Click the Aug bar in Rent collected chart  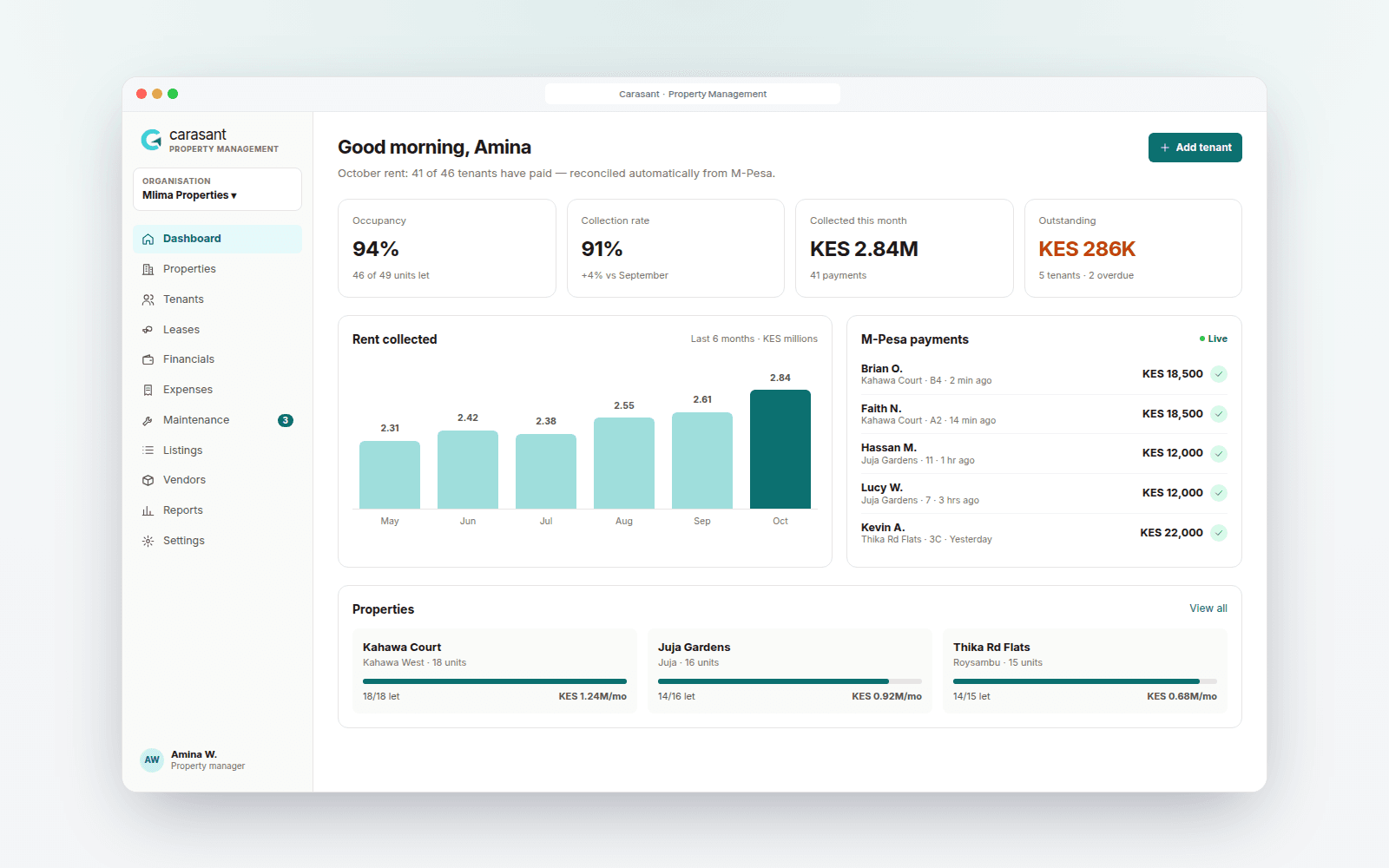624,464
